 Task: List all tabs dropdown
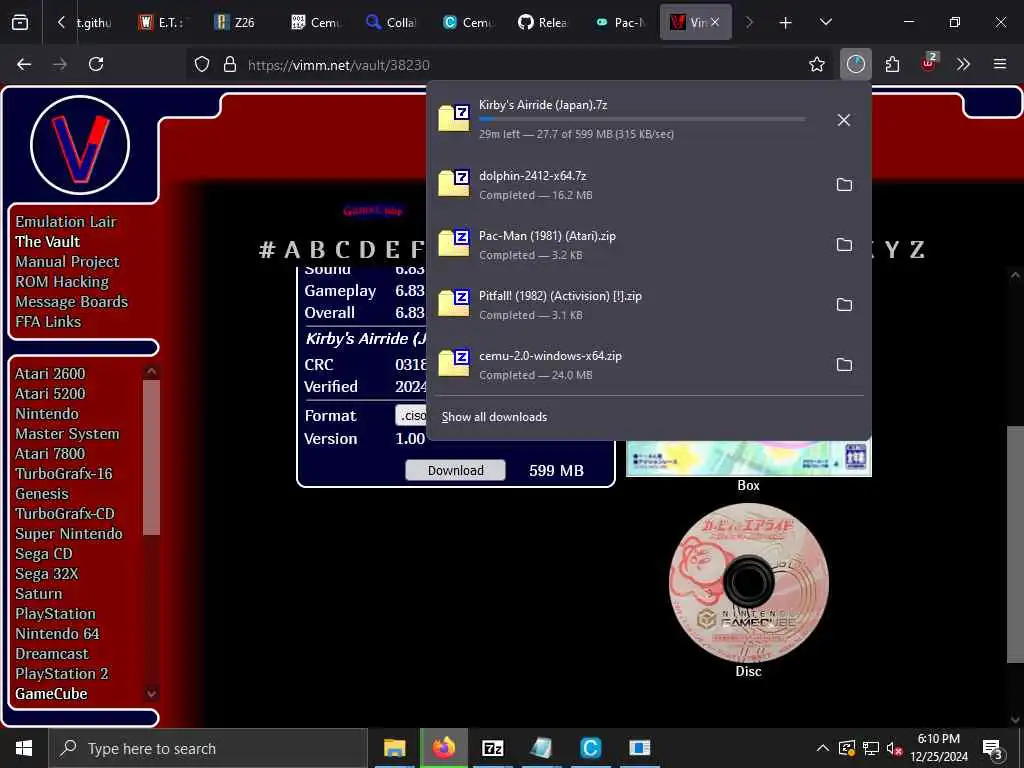tap(826, 22)
